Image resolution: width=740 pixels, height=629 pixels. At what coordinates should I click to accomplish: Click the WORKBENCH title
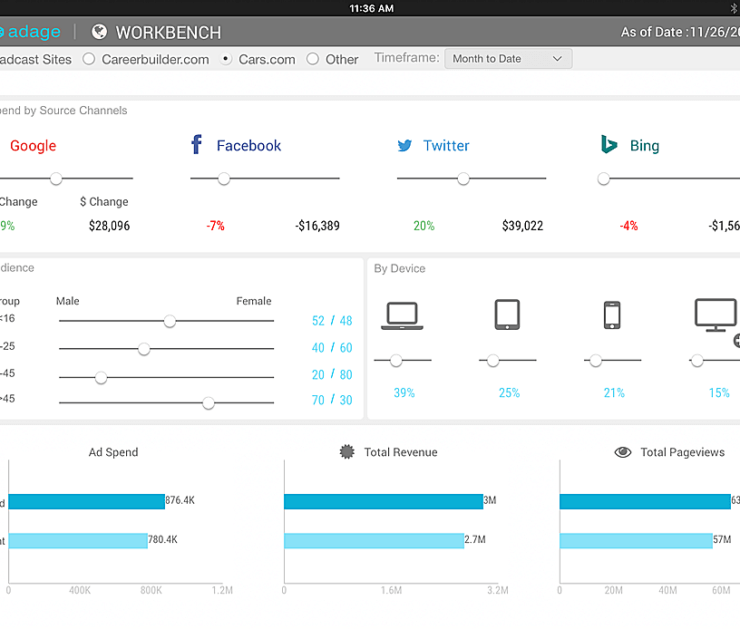pos(168,33)
